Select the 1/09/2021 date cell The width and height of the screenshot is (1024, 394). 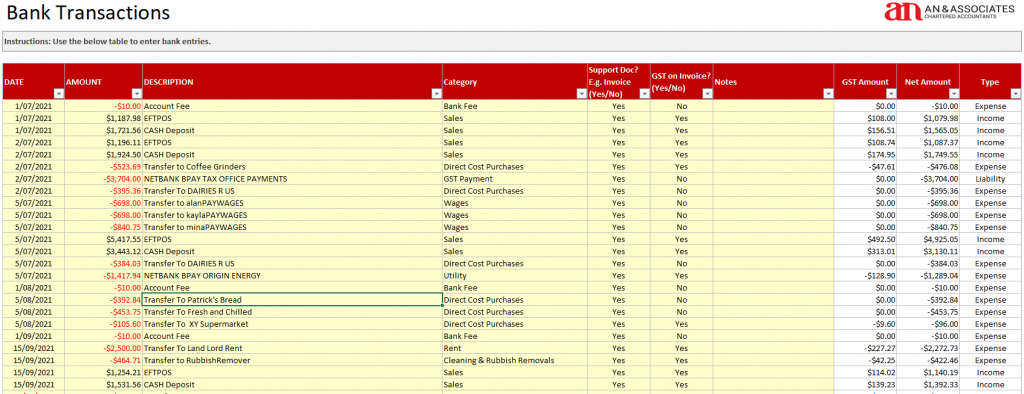point(33,336)
